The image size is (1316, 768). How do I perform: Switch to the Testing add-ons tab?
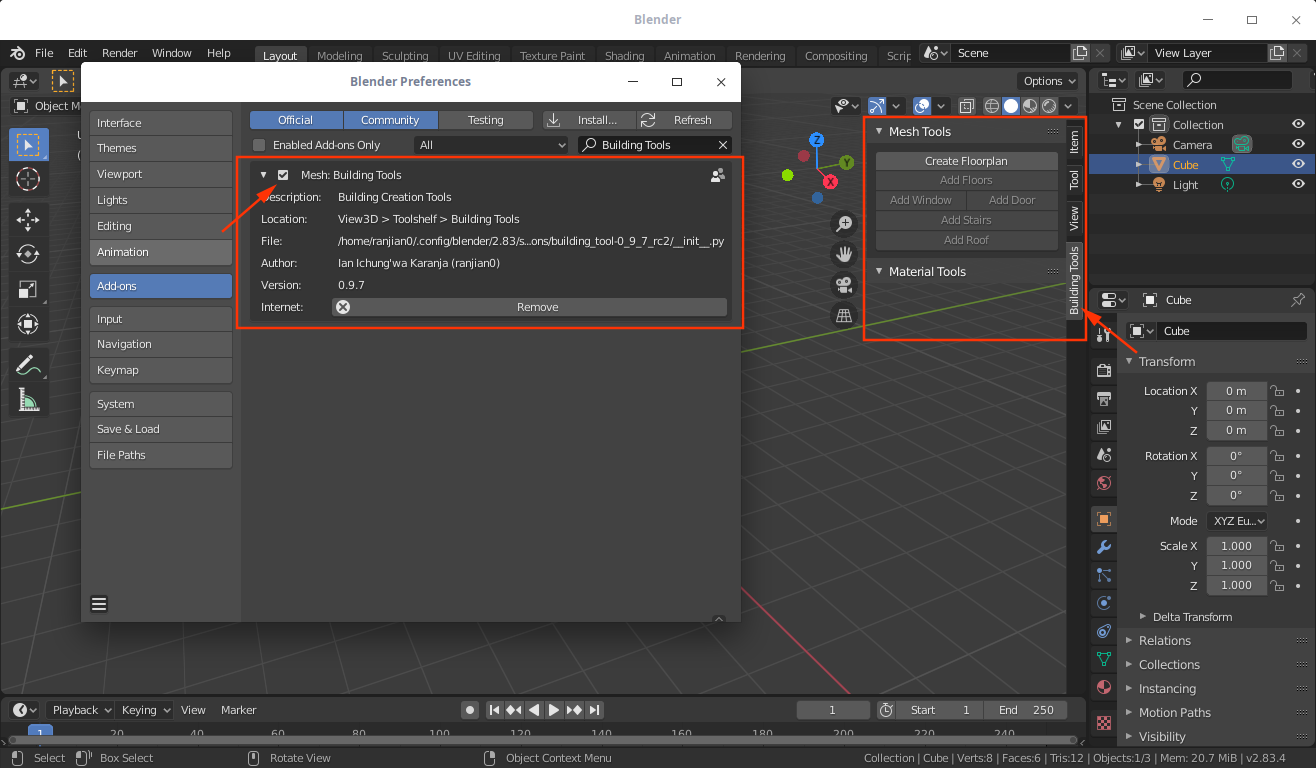(485, 120)
